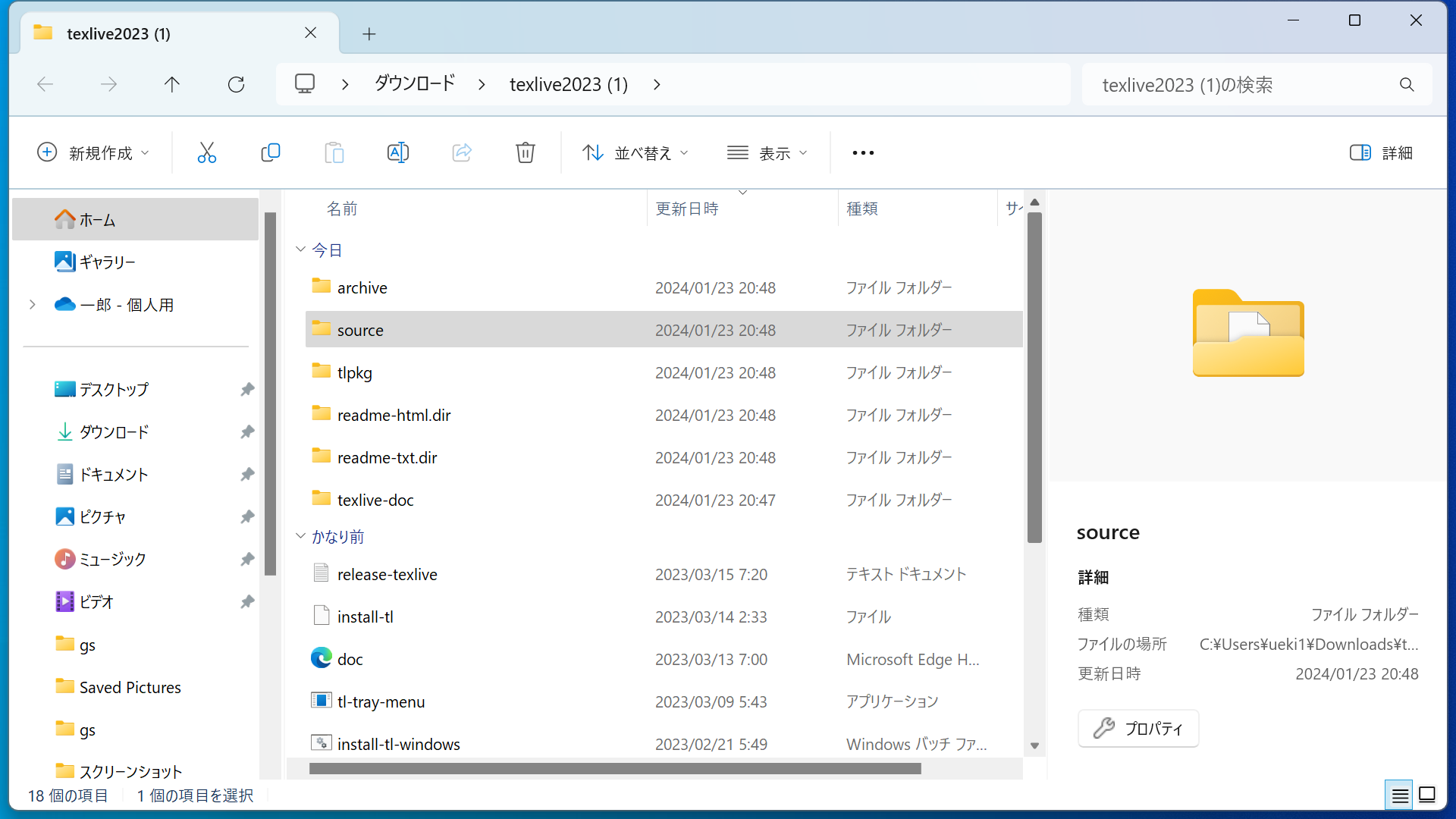
Task: Click the Delete trash can icon
Action: pos(525,152)
